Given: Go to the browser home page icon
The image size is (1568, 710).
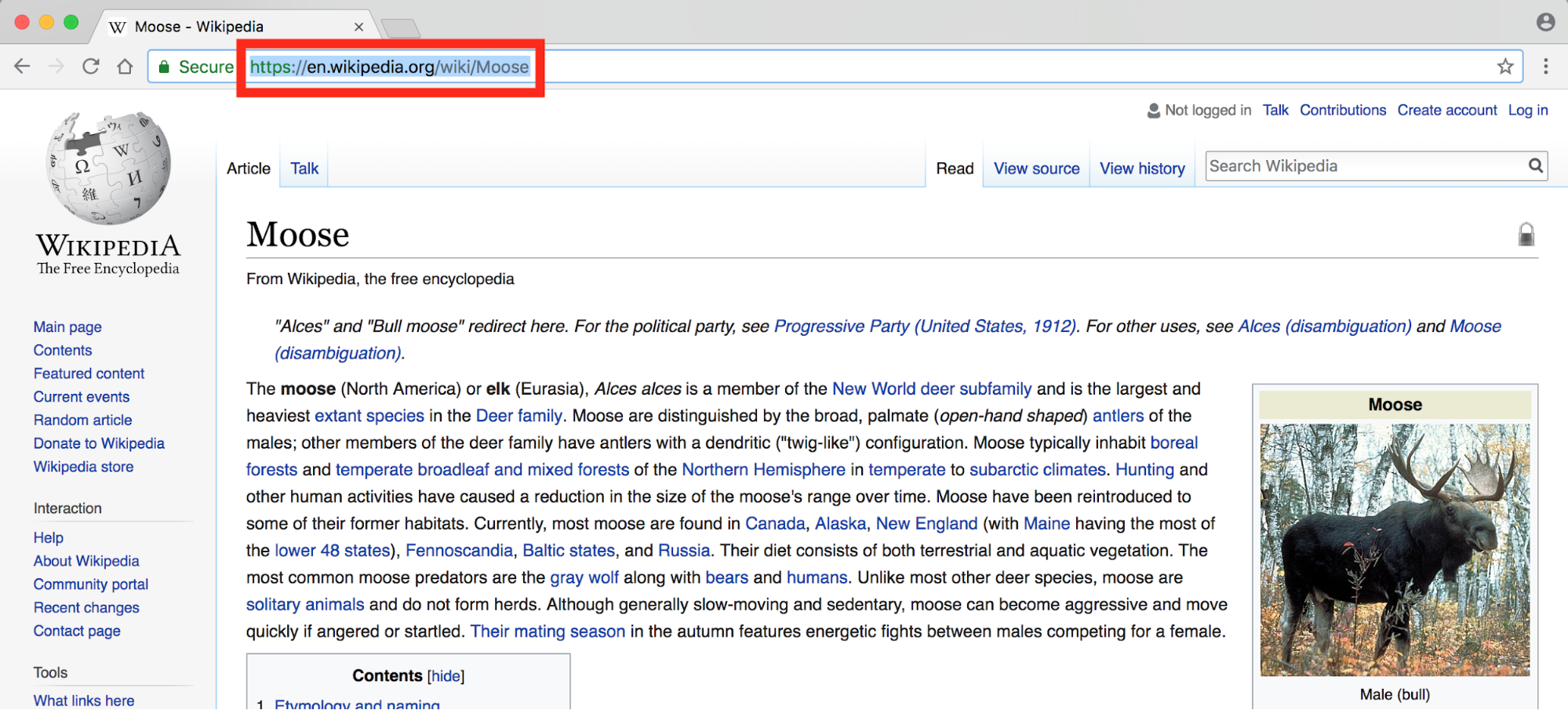Looking at the screenshot, I should [125, 67].
